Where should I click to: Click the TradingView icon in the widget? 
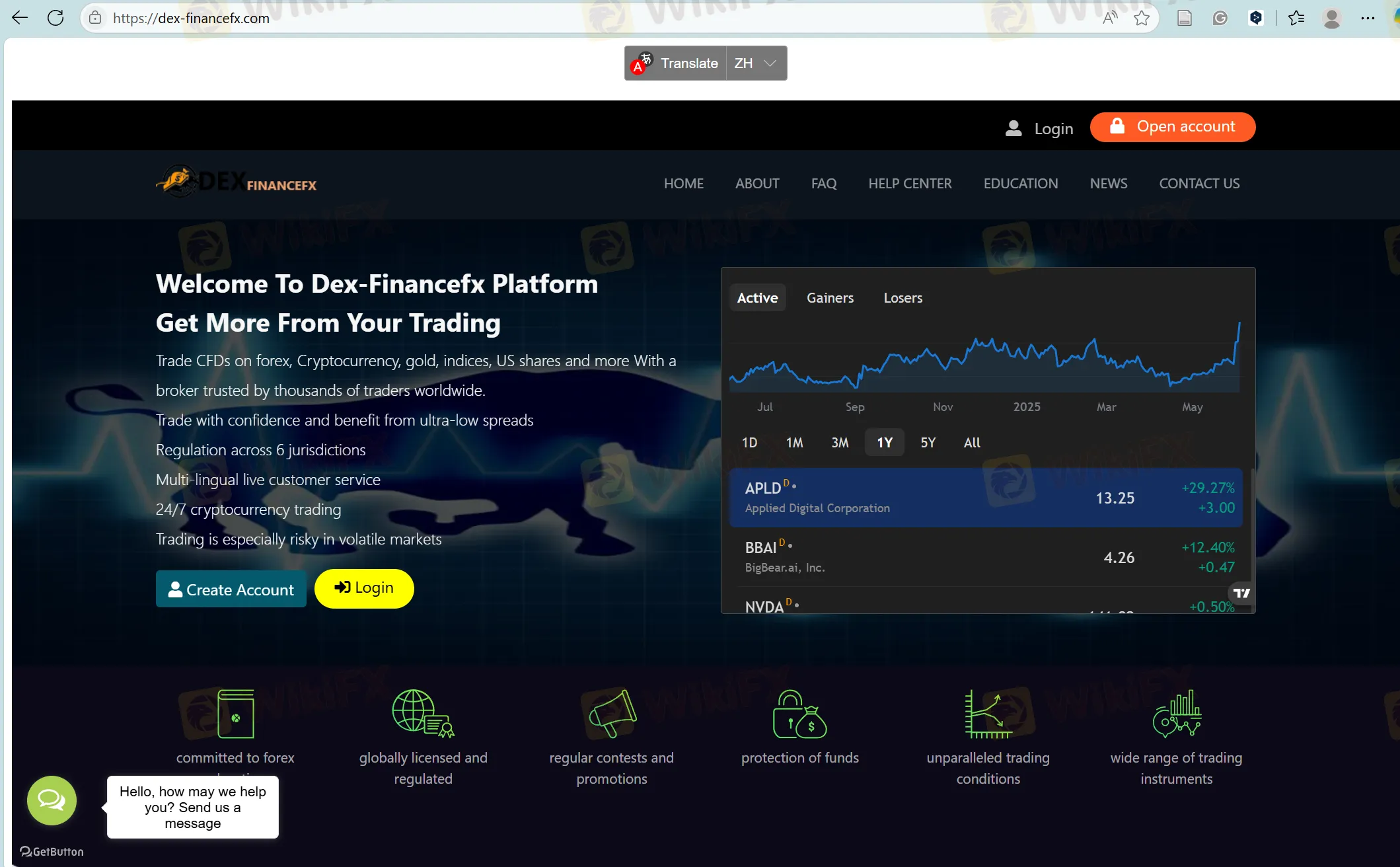click(x=1240, y=593)
